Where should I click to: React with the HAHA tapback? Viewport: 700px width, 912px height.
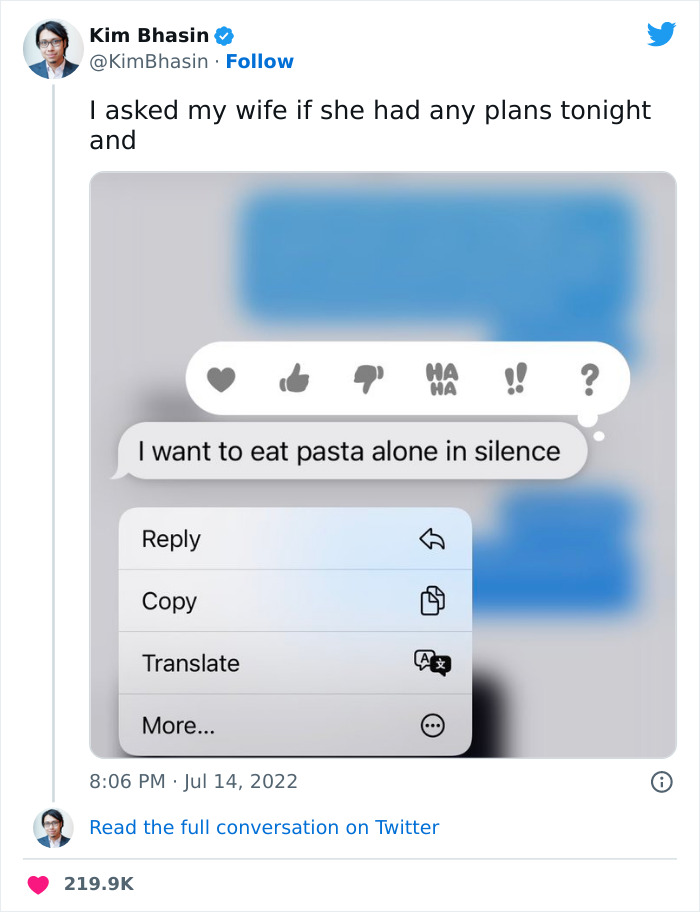(x=441, y=378)
